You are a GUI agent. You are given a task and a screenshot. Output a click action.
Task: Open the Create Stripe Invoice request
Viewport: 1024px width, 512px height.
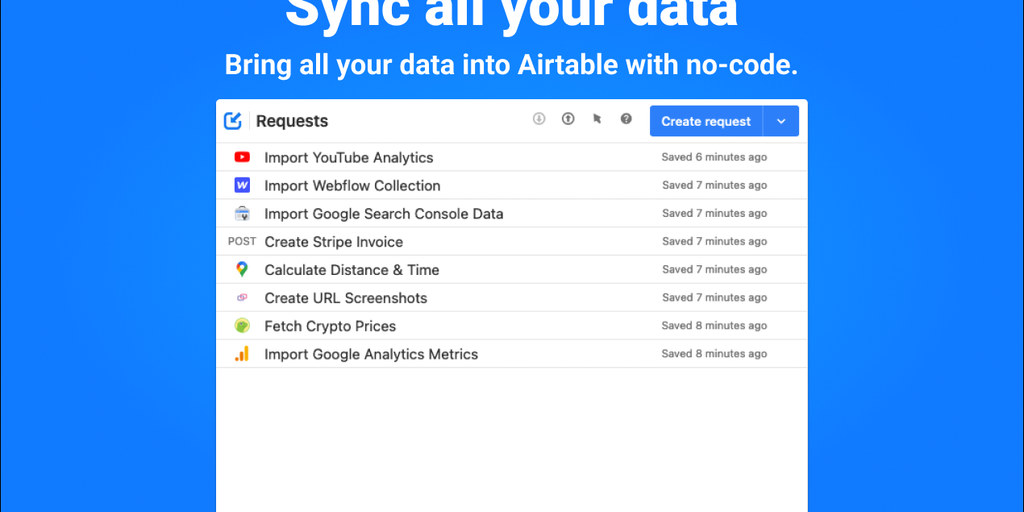[333, 241]
